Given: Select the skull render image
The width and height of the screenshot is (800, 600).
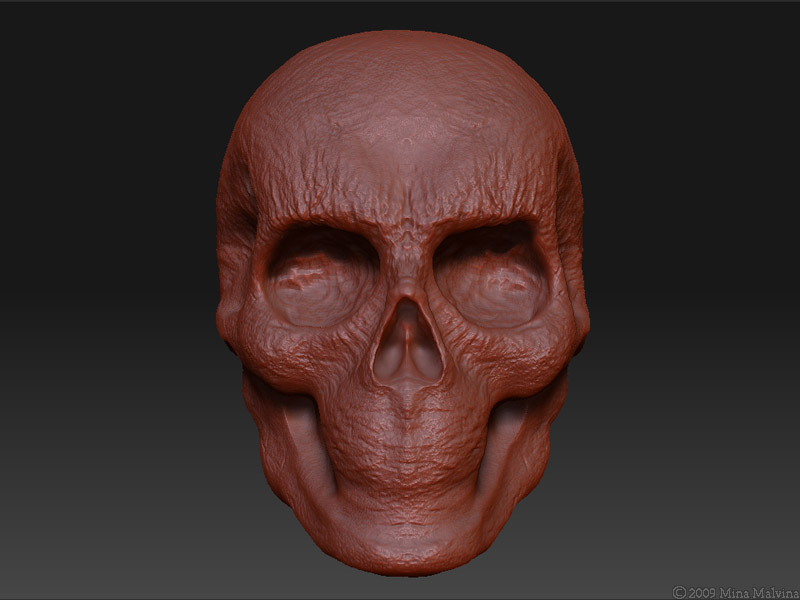Looking at the screenshot, I should [400, 300].
